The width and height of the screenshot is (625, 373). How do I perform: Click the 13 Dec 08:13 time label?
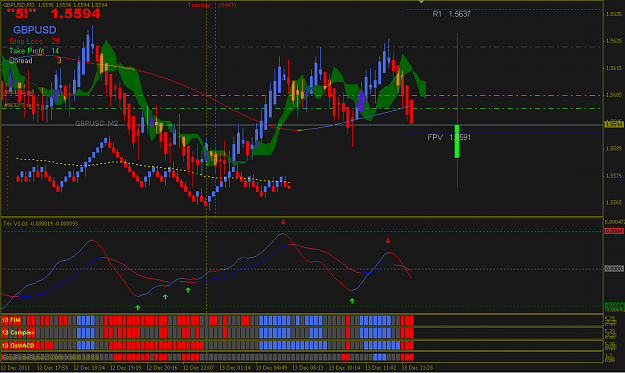308,367
